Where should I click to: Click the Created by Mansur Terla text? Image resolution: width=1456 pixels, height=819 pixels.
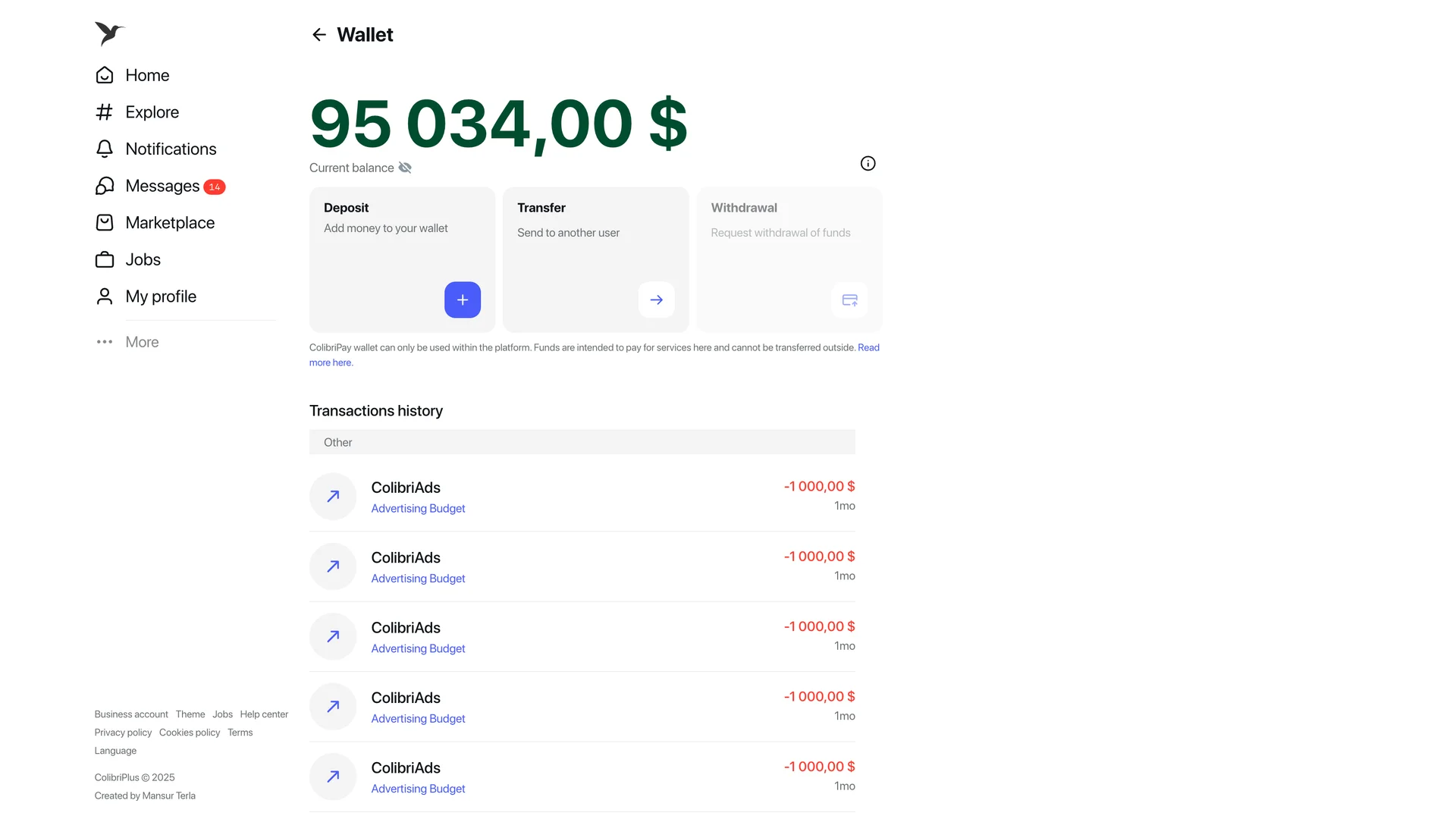click(145, 795)
